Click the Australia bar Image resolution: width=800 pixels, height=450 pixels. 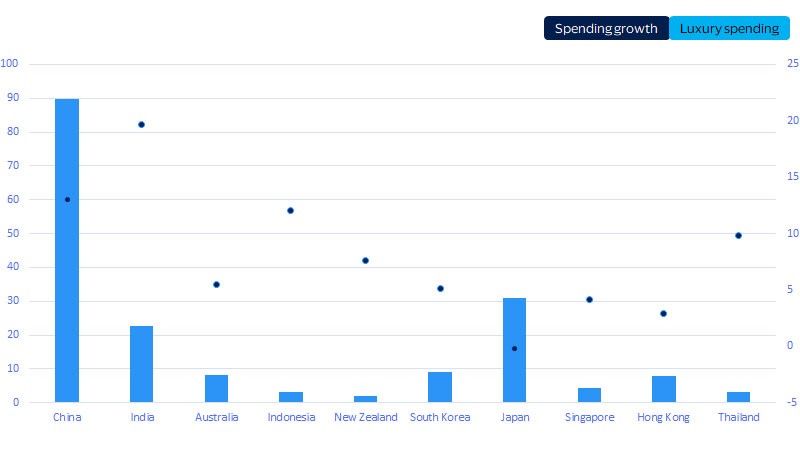tap(216, 388)
